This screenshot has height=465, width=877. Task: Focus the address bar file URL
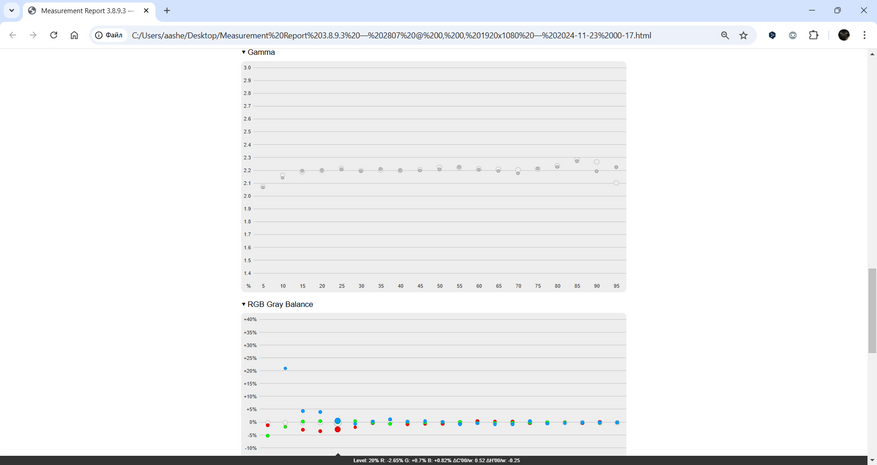pyautogui.click(x=391, y=35)
